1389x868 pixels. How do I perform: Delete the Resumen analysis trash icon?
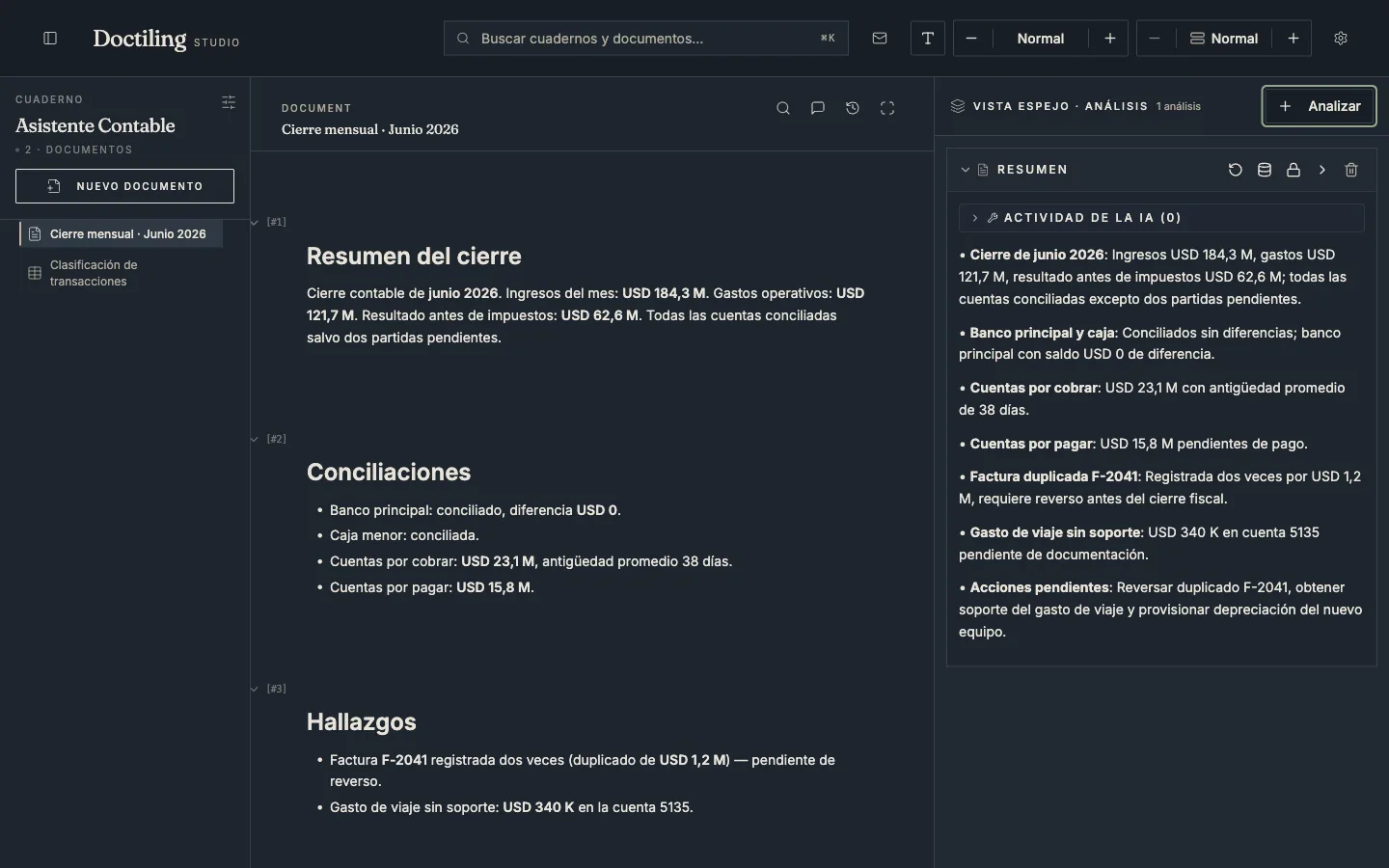coord(1351,170)
